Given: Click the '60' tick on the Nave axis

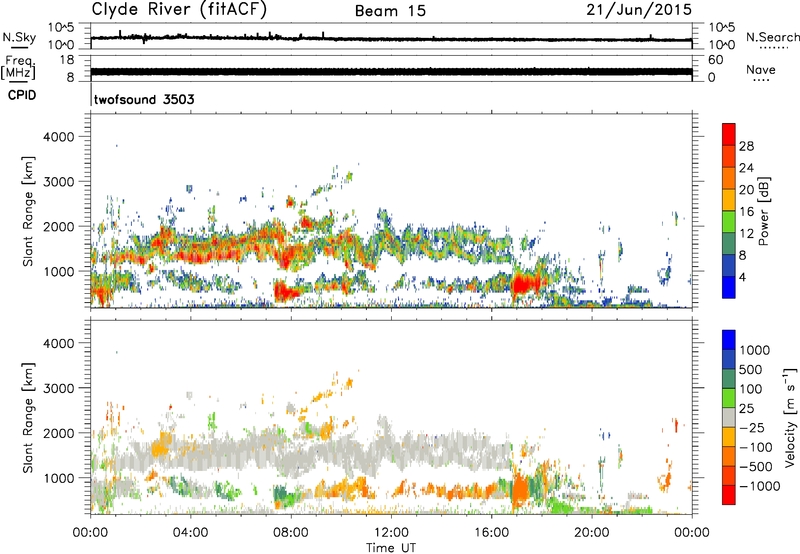Looking at the screenshot, I should (715, 60).
